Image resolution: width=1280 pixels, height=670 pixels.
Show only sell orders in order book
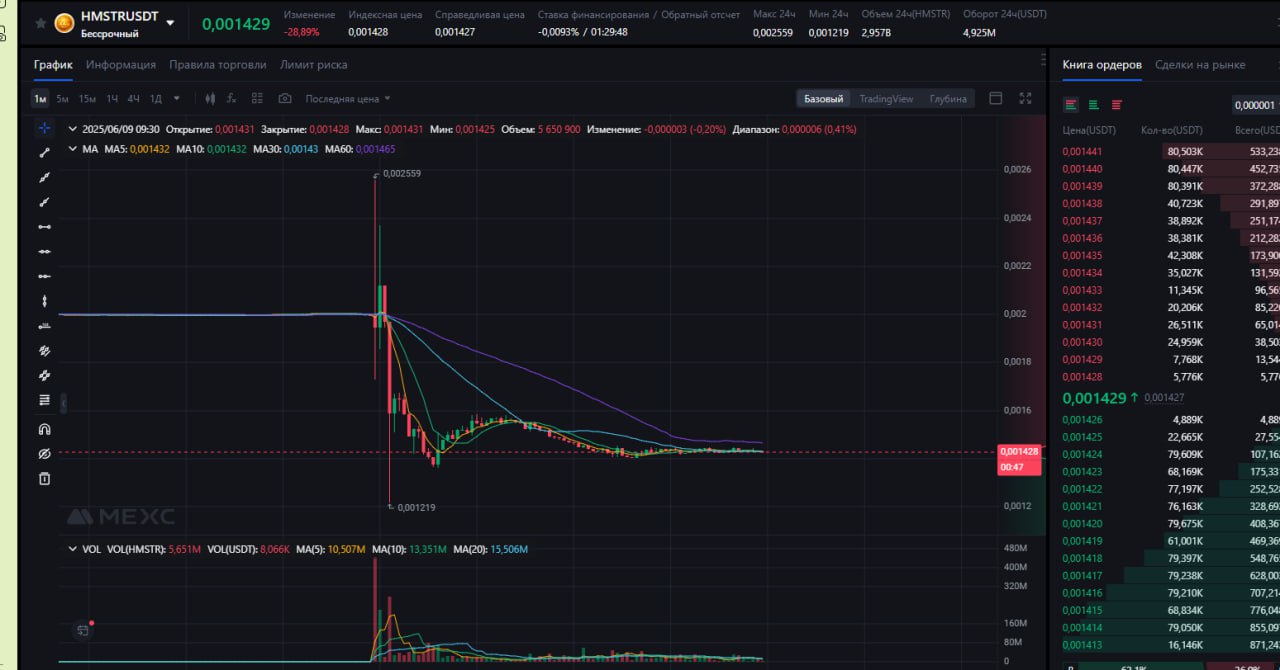[1116, 105]
